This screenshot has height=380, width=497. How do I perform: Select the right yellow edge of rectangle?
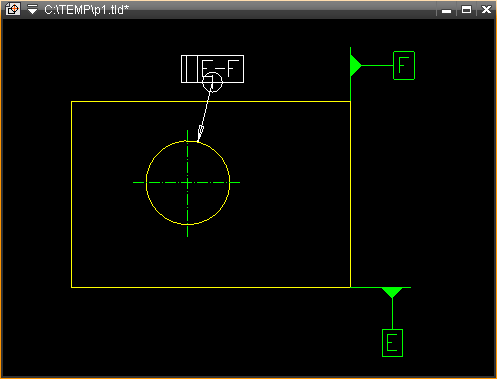point(351,194)
